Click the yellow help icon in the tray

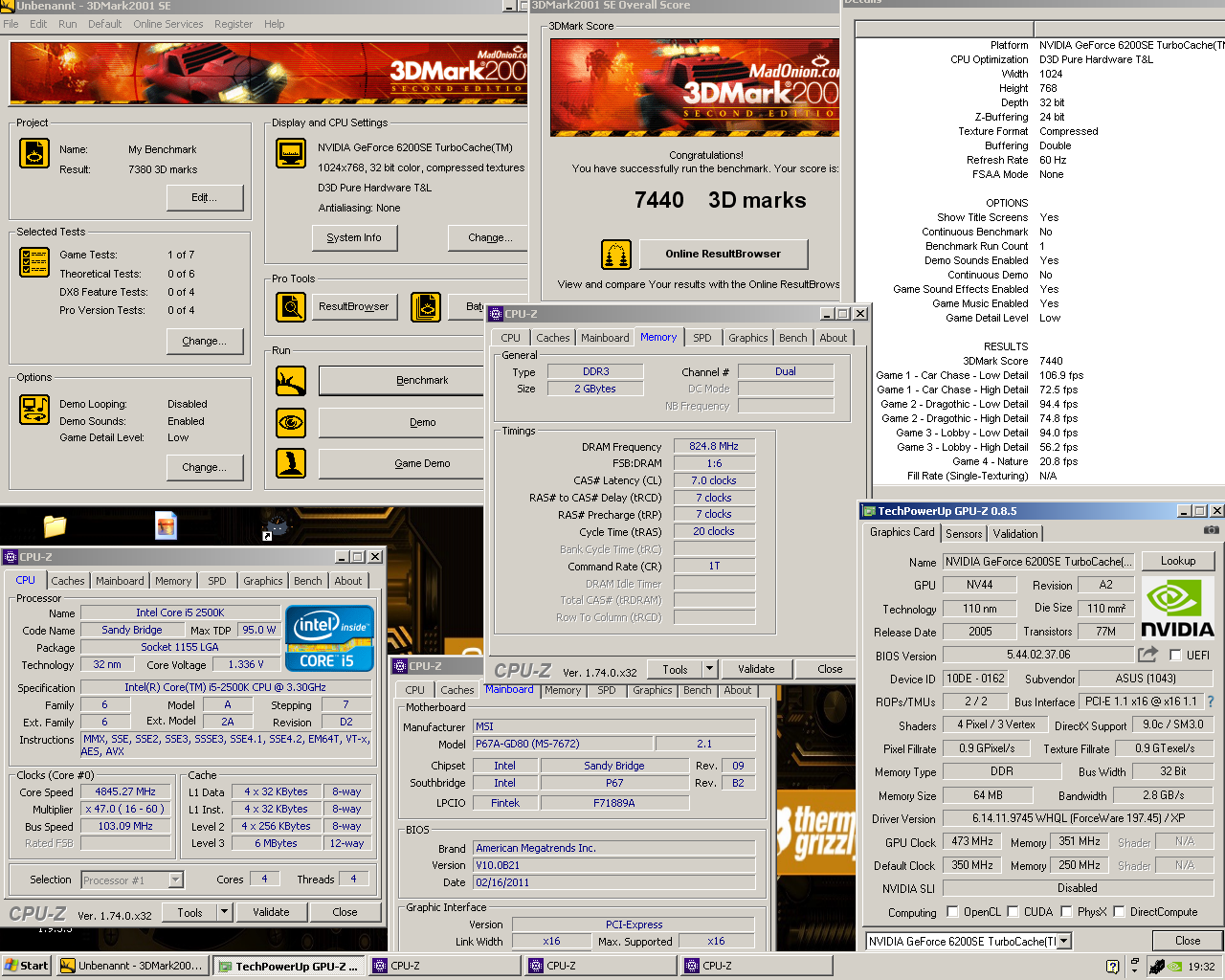(1112, 967)
